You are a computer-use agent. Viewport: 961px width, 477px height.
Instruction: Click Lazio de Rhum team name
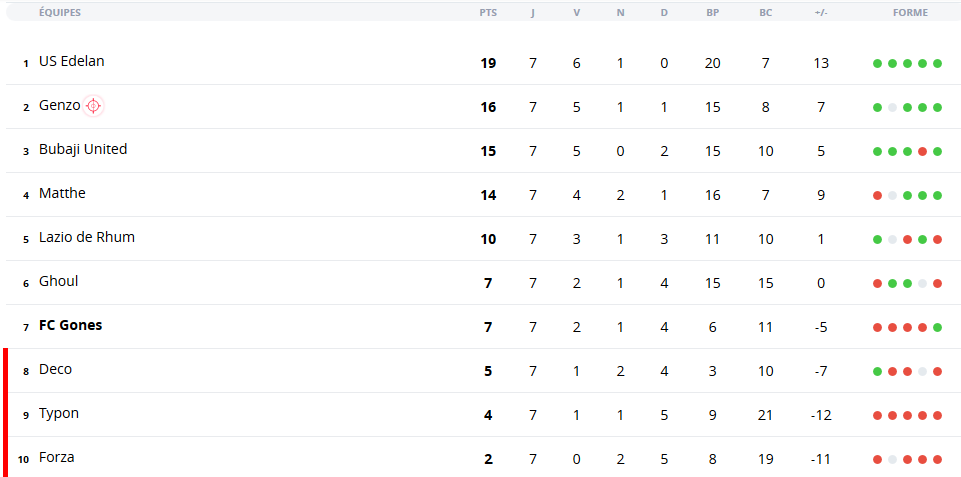[x=87, y=237]
